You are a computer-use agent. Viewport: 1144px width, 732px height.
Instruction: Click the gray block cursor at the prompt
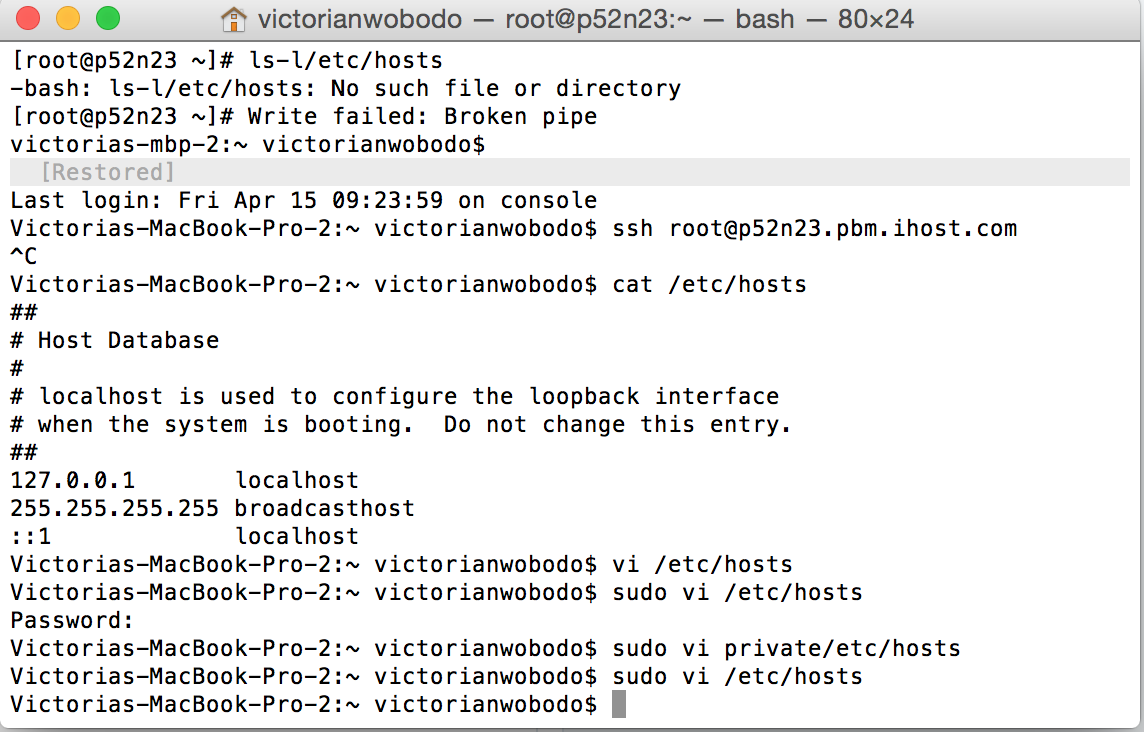coord(619,704)
